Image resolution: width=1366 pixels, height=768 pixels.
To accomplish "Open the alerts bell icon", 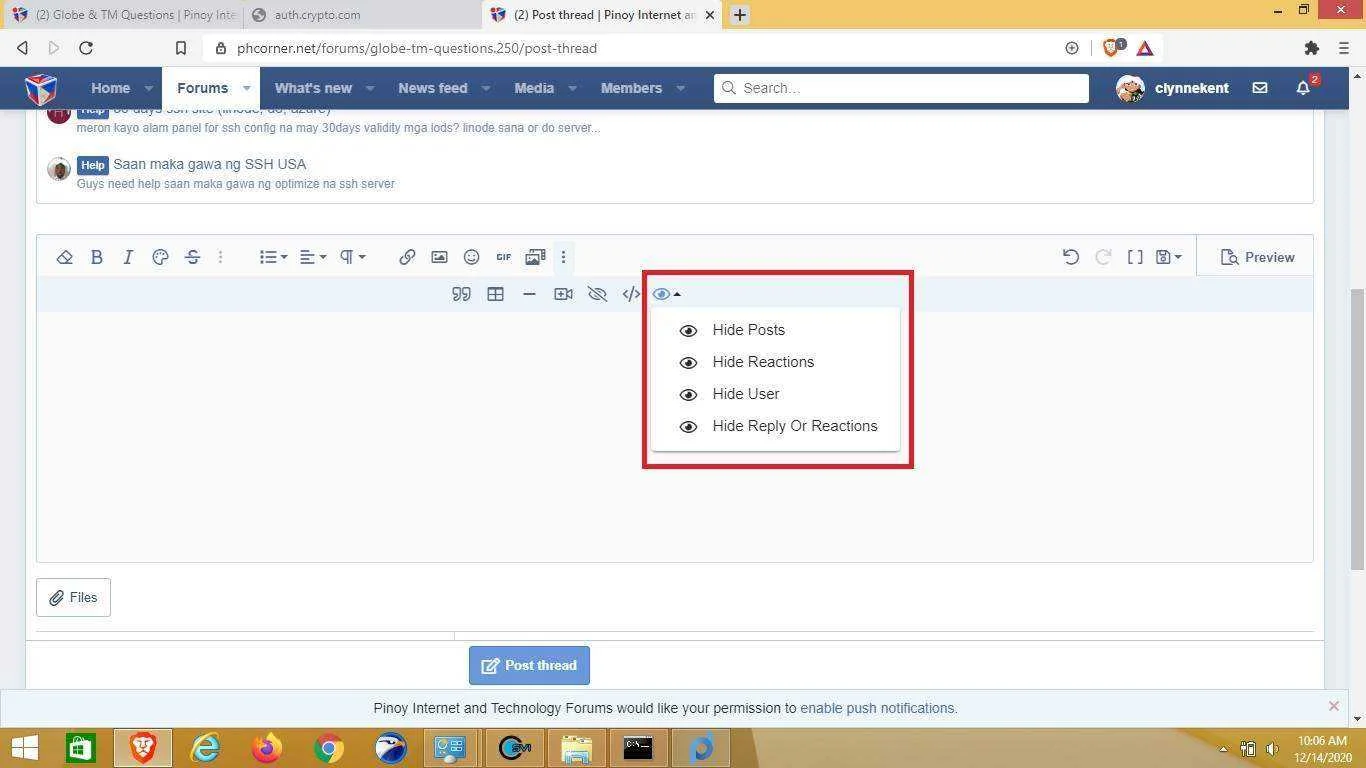I will pyautogui.click(x=1303, y=88).
